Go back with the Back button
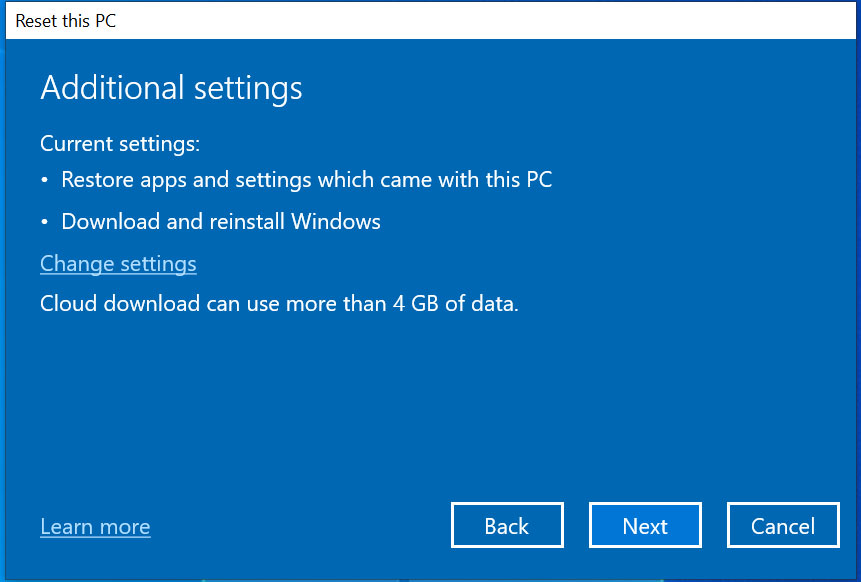The width and height of the screenshot is (861, 582). [x=507, y=525]
